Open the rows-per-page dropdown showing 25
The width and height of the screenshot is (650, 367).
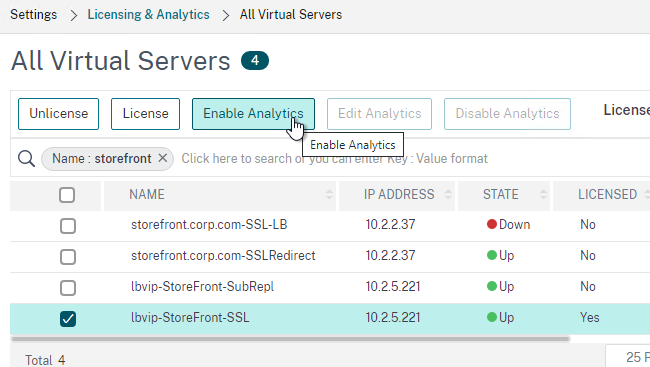628,357
